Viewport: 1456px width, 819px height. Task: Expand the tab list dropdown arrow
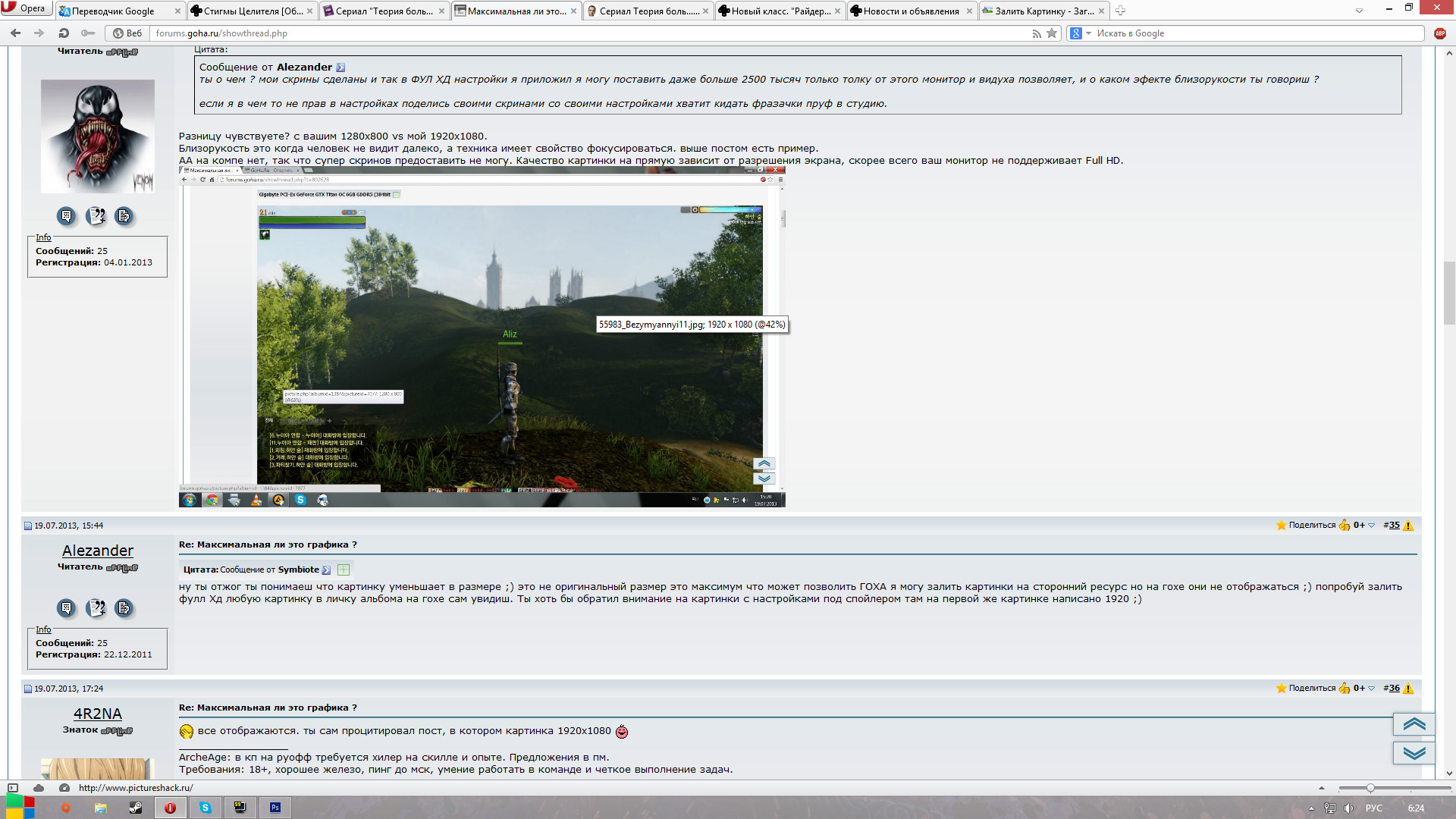tap(1359, 11)
